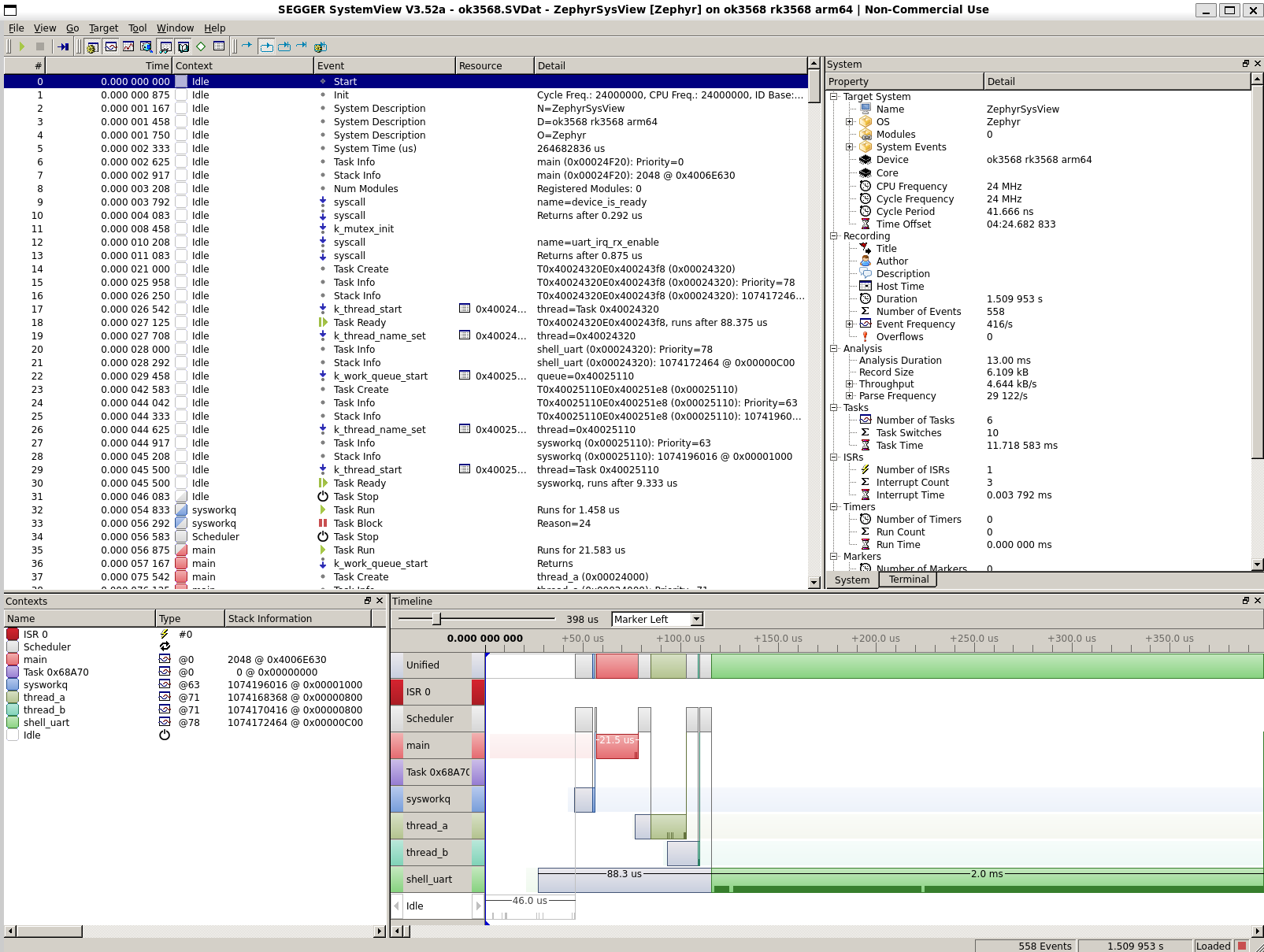This screenshot has height=952, width=1264.
Task: Click the Resource column header
Action: pyautogui.click(x=495, y=66)
